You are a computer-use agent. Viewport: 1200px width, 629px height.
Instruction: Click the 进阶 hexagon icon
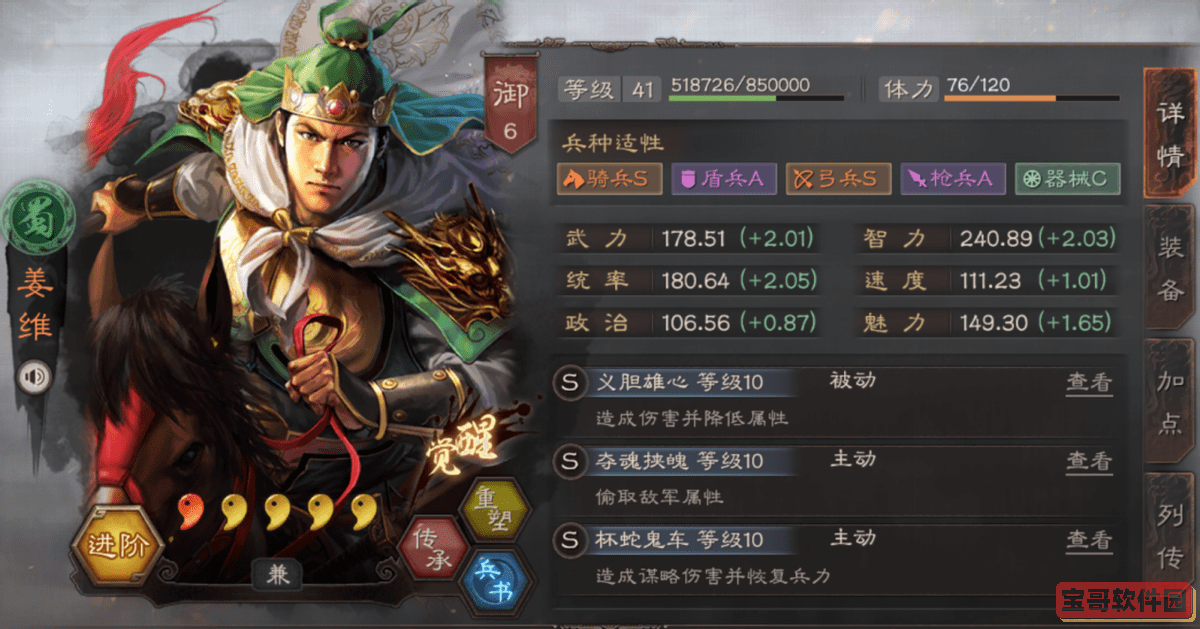[x=115, y=546]
